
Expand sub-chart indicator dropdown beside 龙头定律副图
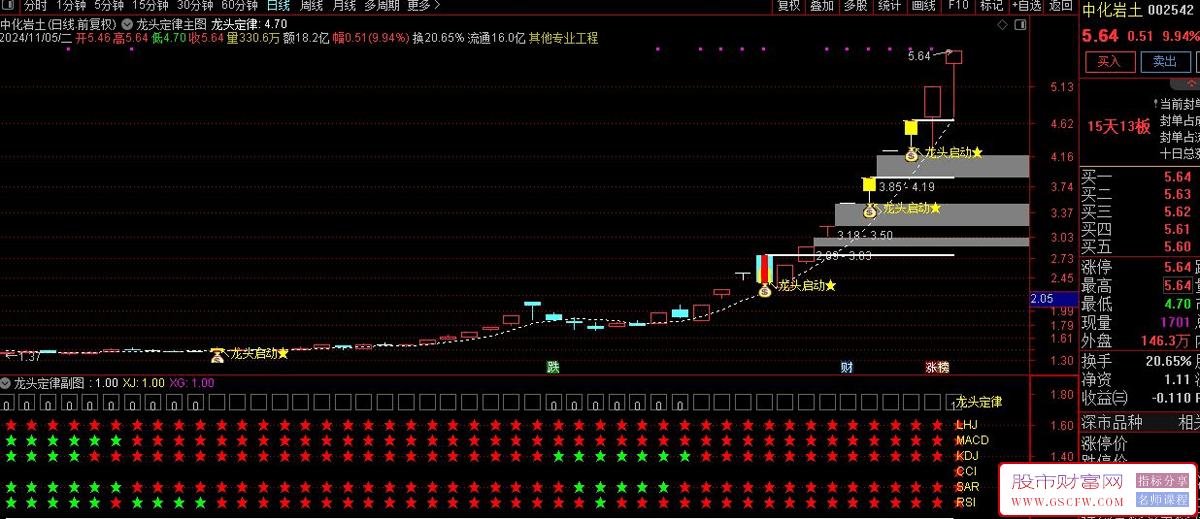[x=6, y=383]
